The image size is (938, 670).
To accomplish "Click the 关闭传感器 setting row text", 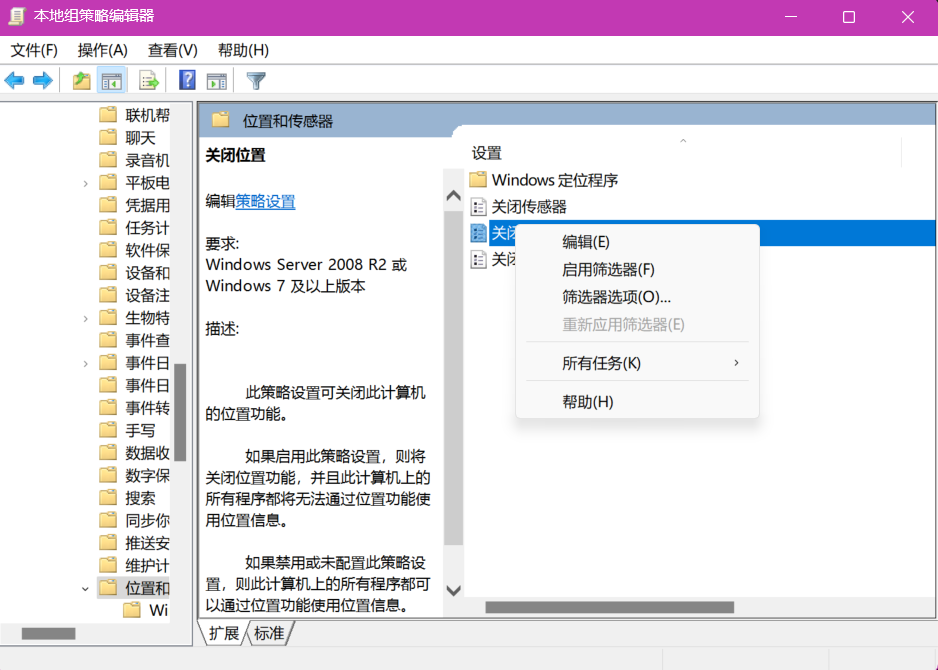I will (529, 207).
